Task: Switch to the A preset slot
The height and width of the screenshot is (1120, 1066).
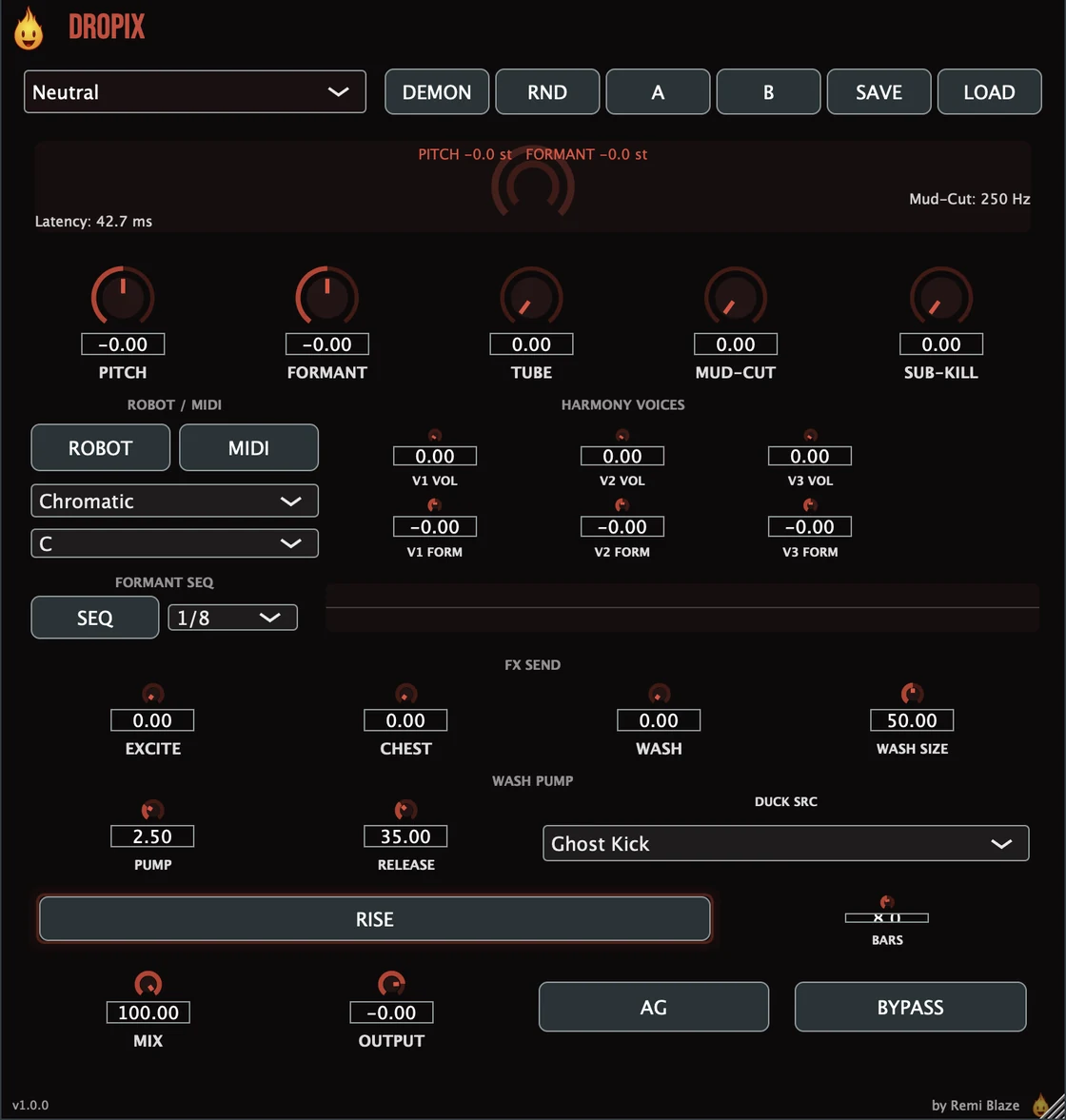Action: 658,92
